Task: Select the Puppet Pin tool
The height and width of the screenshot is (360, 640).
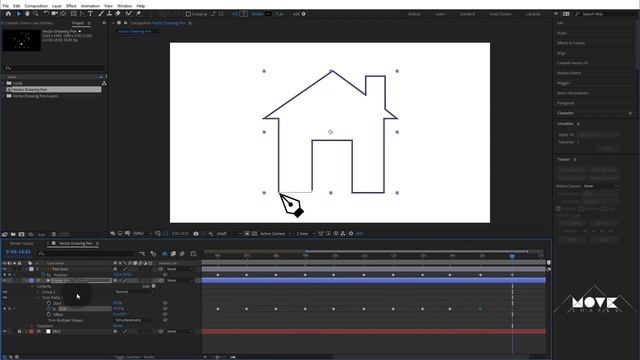Action: coord(139,14)
